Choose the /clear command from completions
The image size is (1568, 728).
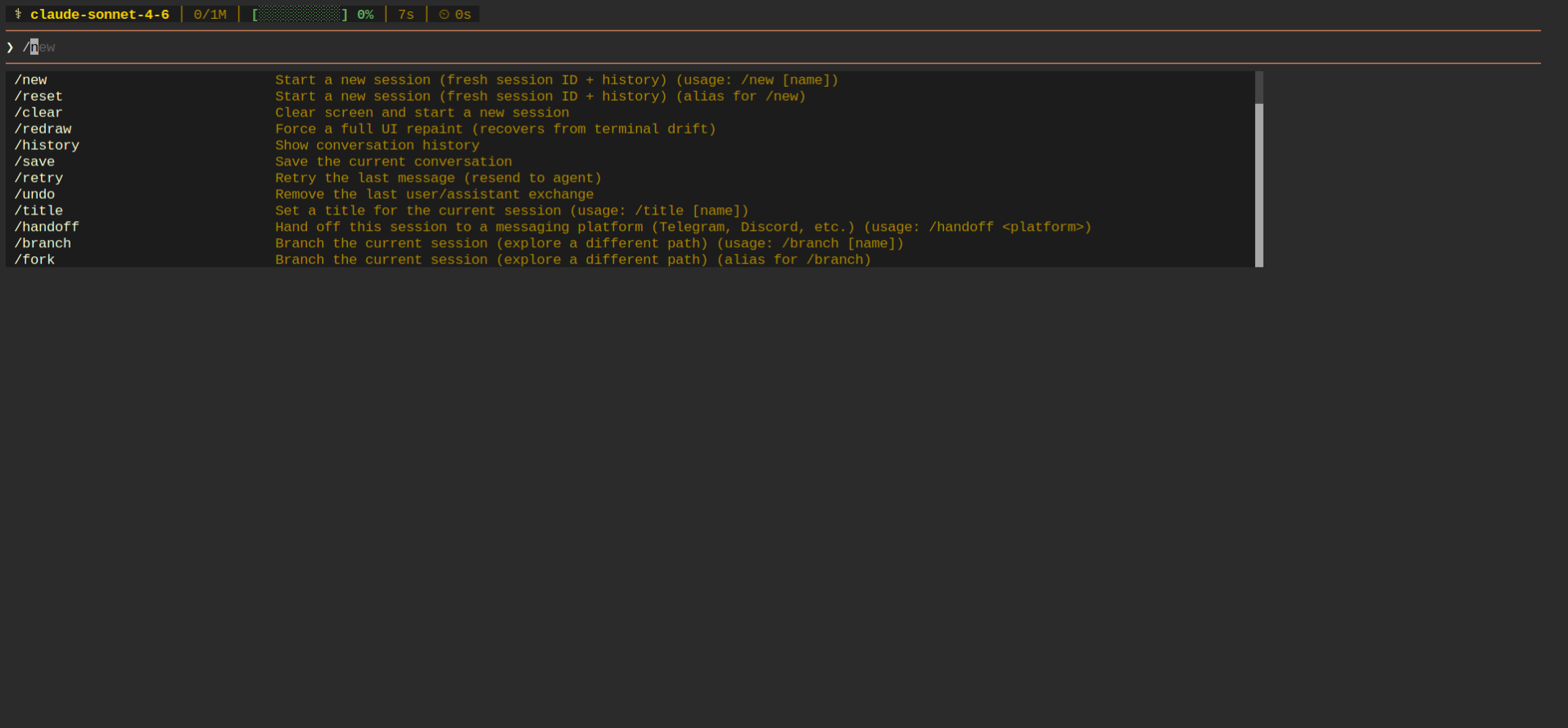tap(38, 112)
